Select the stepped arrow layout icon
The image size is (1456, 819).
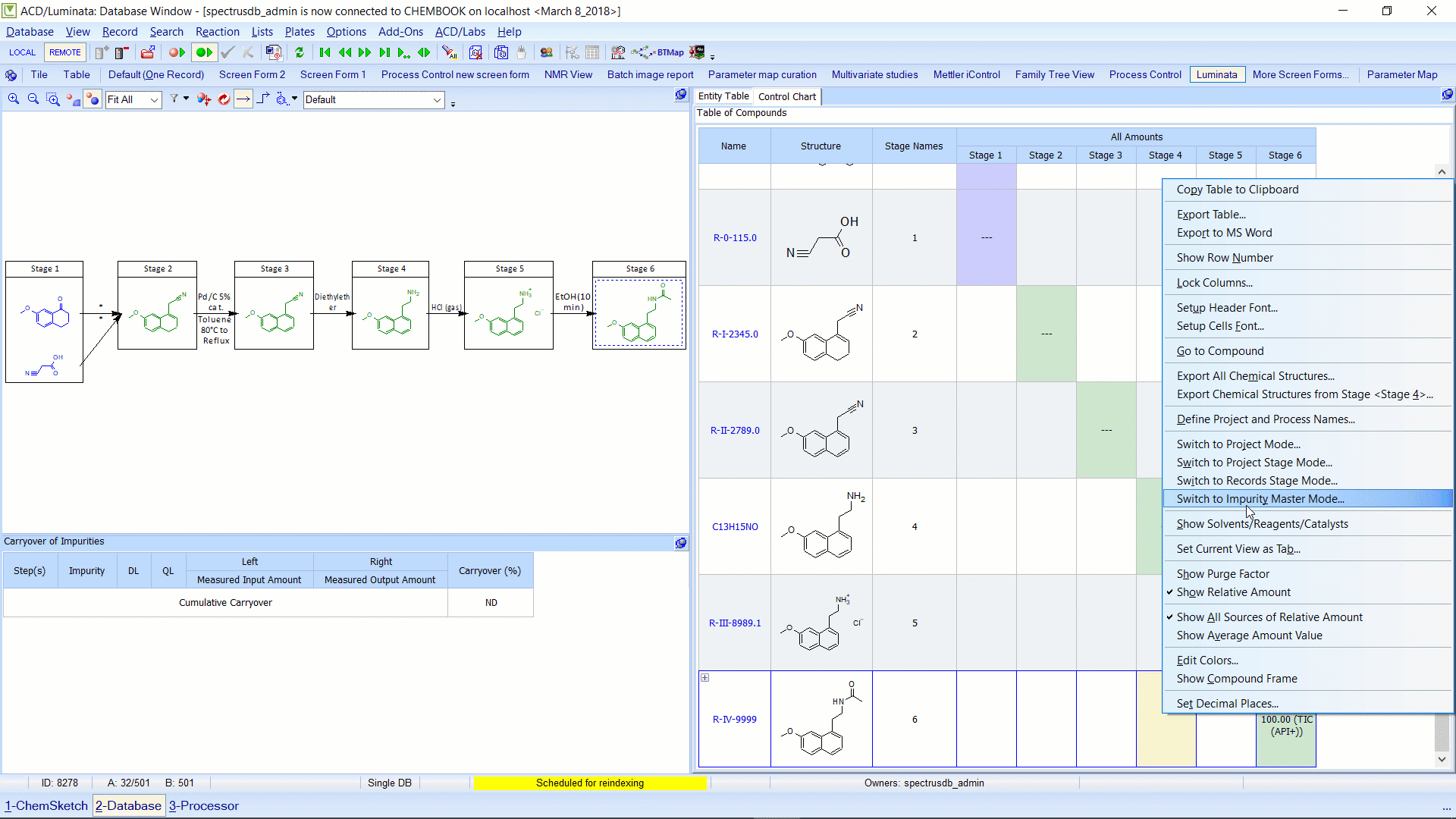pos(263,99)
